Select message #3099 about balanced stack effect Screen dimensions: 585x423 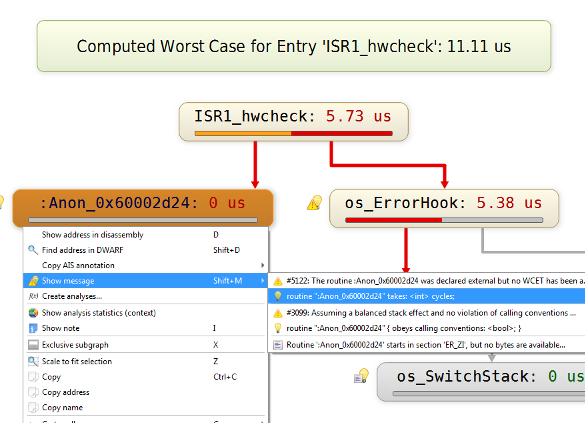point(427,313)
